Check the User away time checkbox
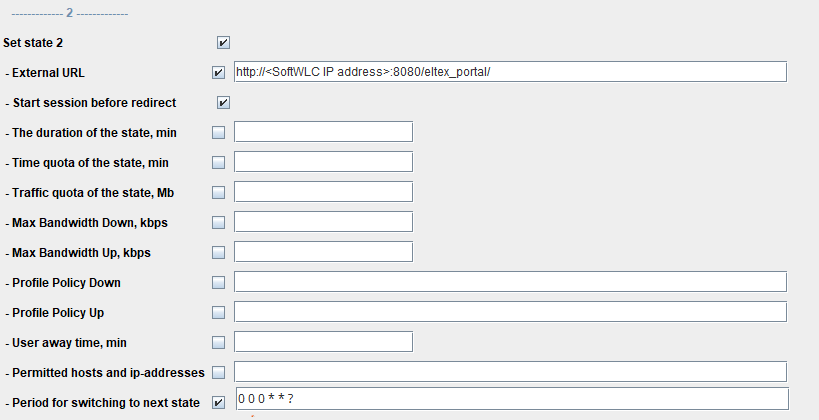 coord(219,343)
